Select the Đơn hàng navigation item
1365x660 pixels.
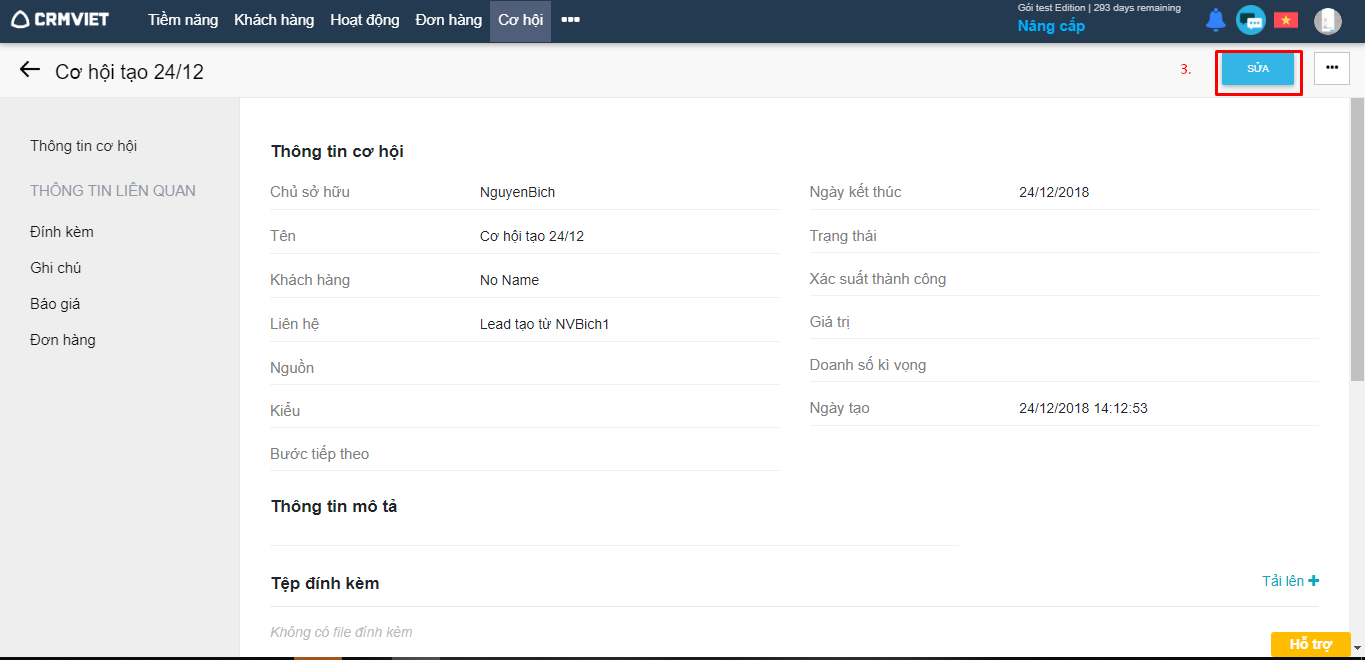pos(449,20)
